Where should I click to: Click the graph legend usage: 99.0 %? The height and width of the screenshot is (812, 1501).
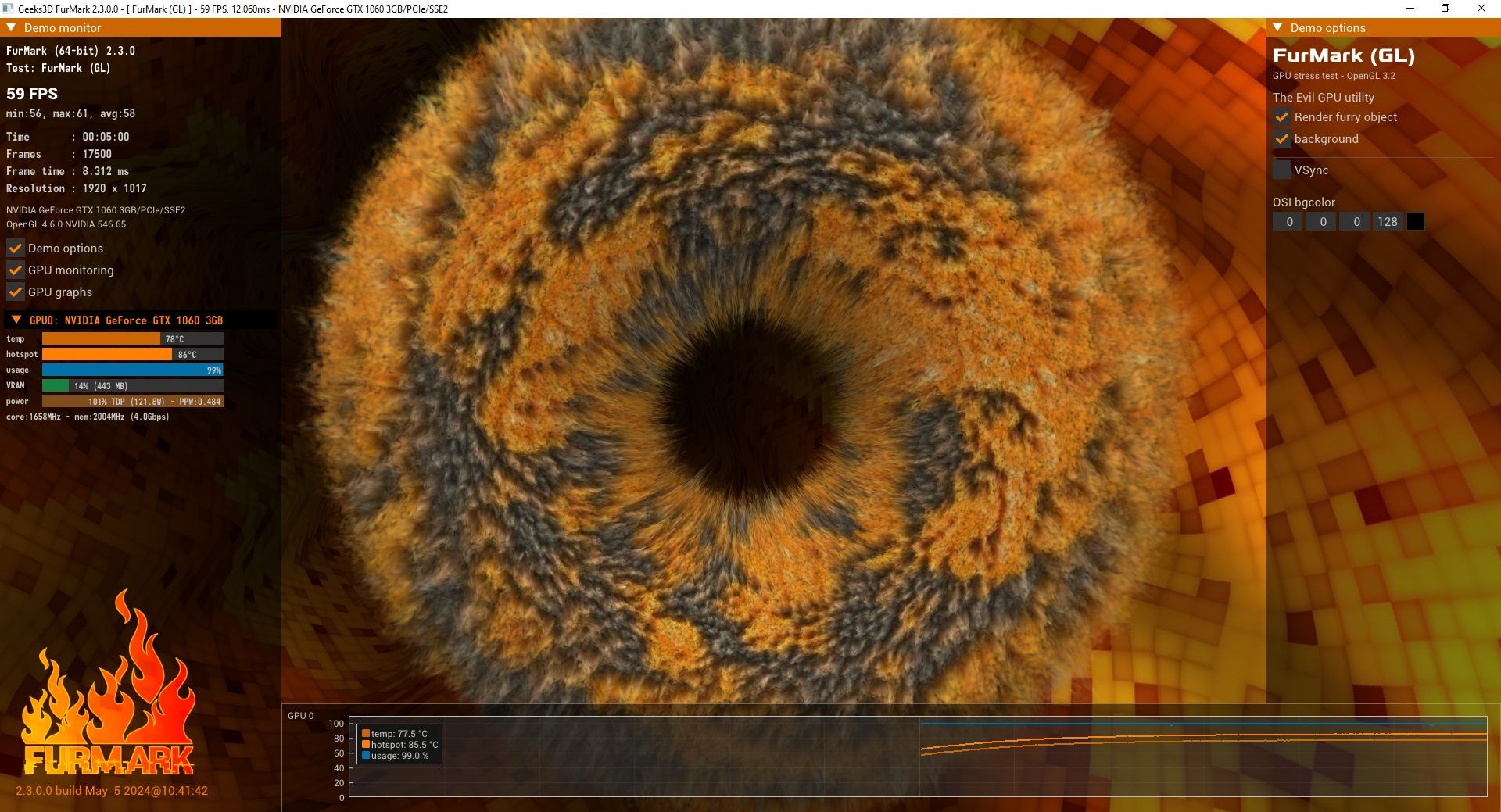click(x=396, y=756)
